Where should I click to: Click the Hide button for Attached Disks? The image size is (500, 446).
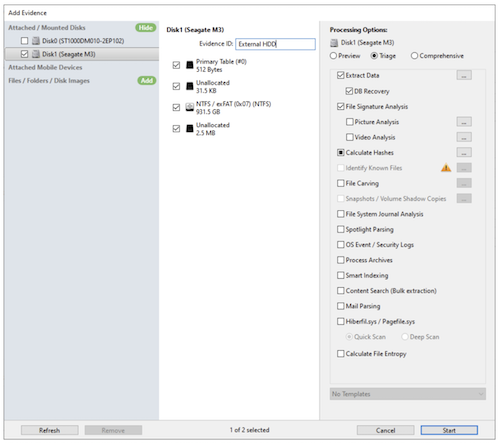point(146,28)
